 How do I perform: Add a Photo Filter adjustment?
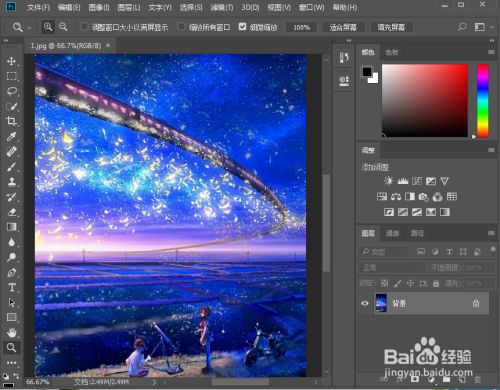pos(423,197)
